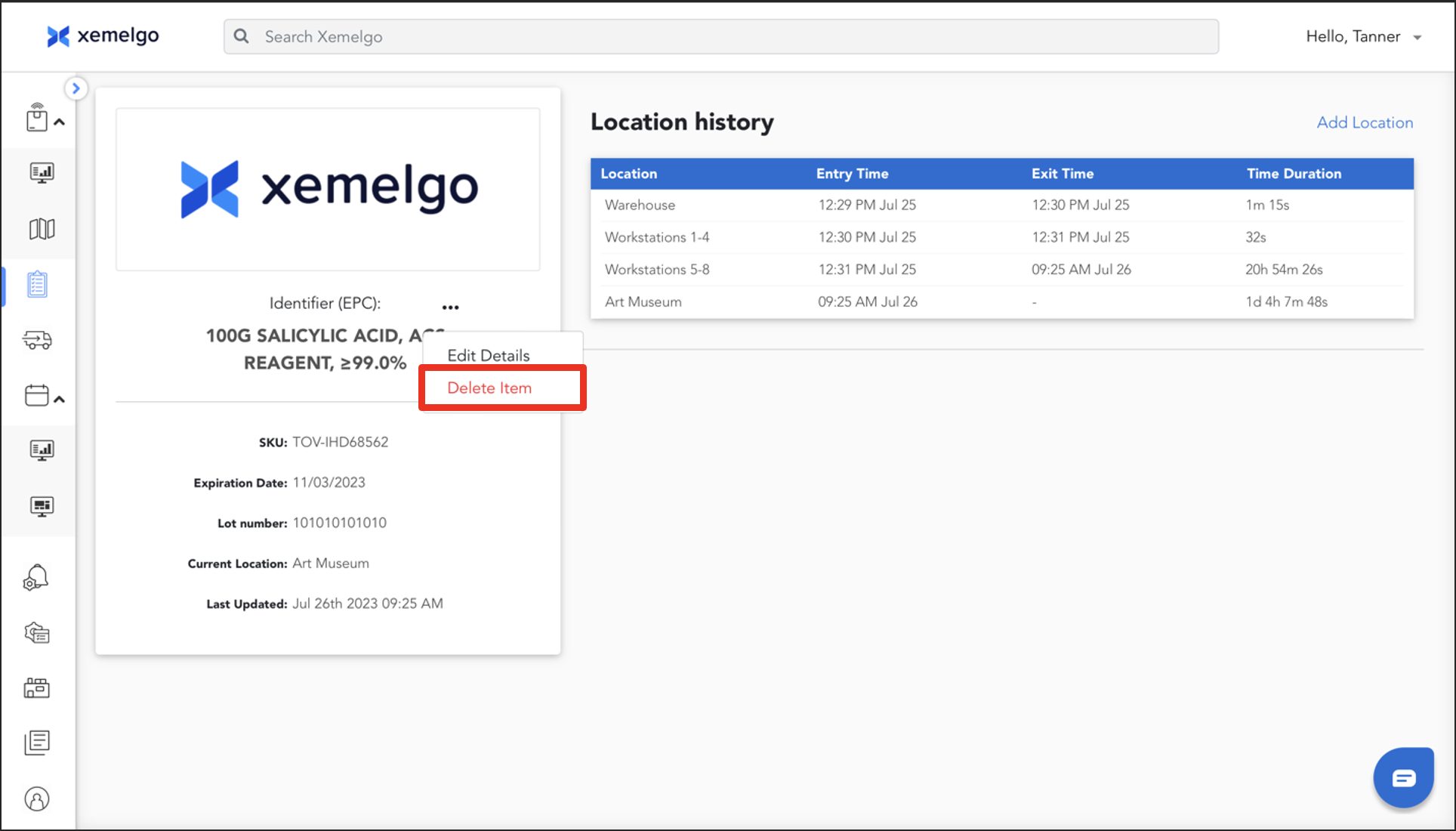Open the user profile sidebar icon
Viewport: 1456px width, 831px height.
(37, 799)
